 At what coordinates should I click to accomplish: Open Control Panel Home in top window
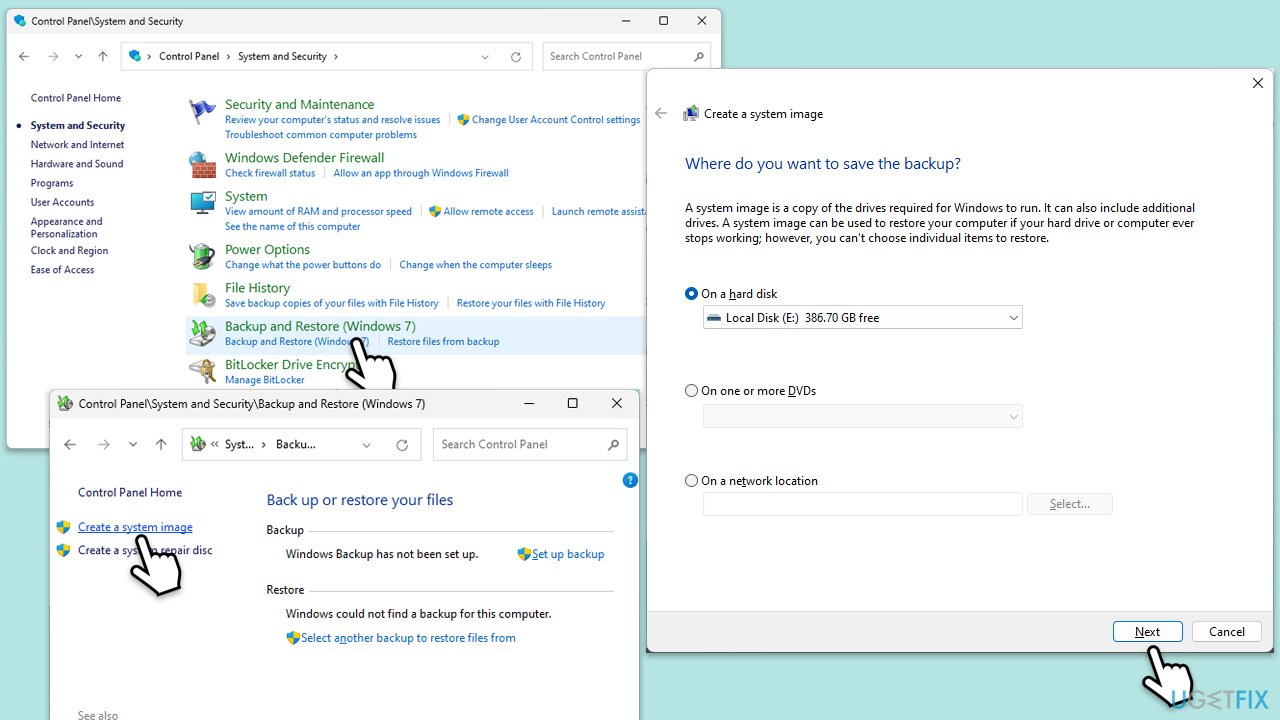76,98
